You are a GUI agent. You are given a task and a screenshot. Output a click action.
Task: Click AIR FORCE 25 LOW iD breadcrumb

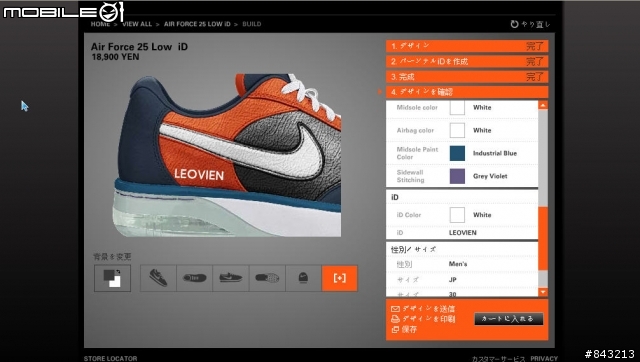[197, 24]
